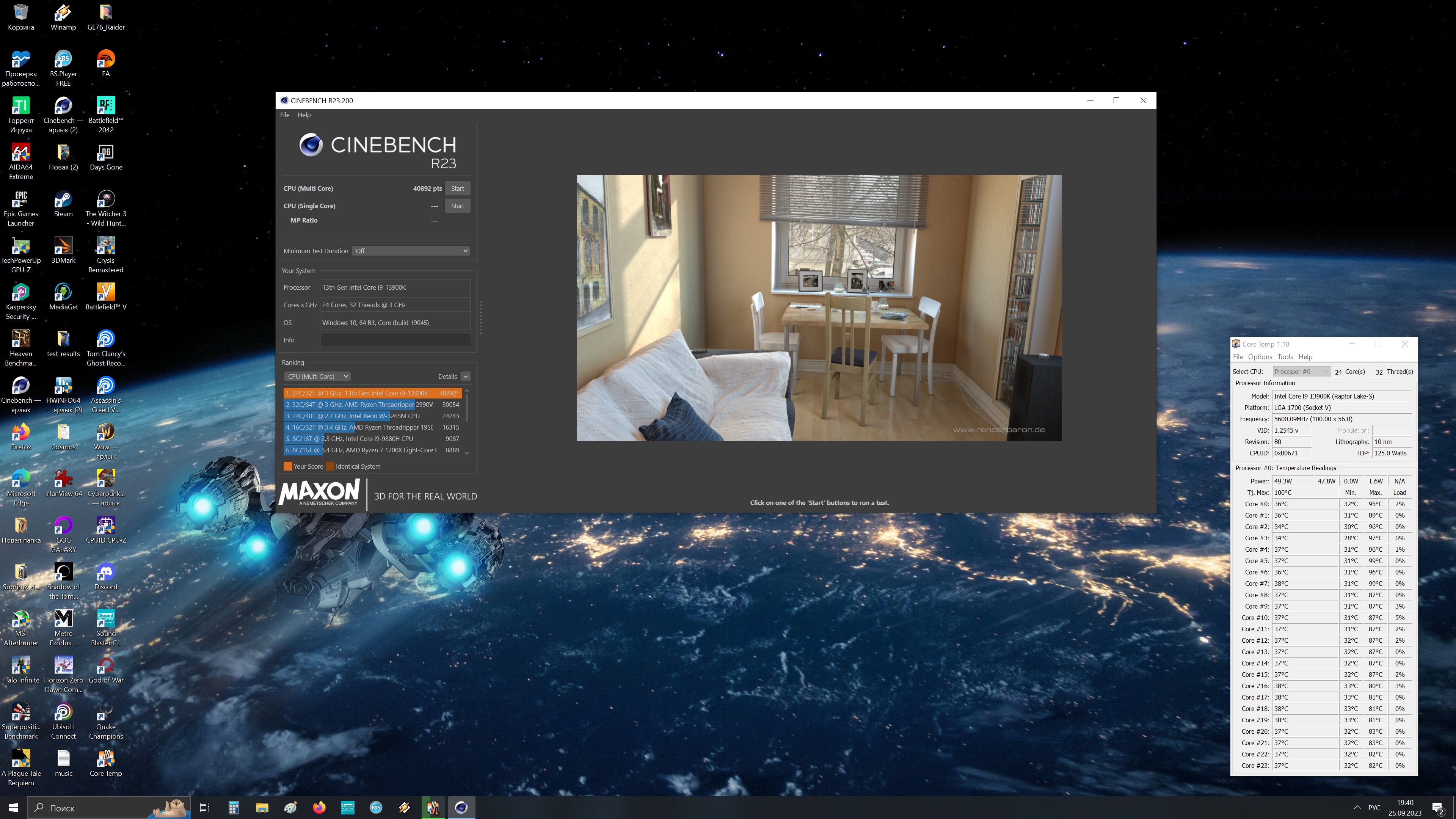The width and height of the screenshot is (1456, 819).
Task: Open File Explorer from the taskbar
Action: pyautogui.click(x=262, y=807)
